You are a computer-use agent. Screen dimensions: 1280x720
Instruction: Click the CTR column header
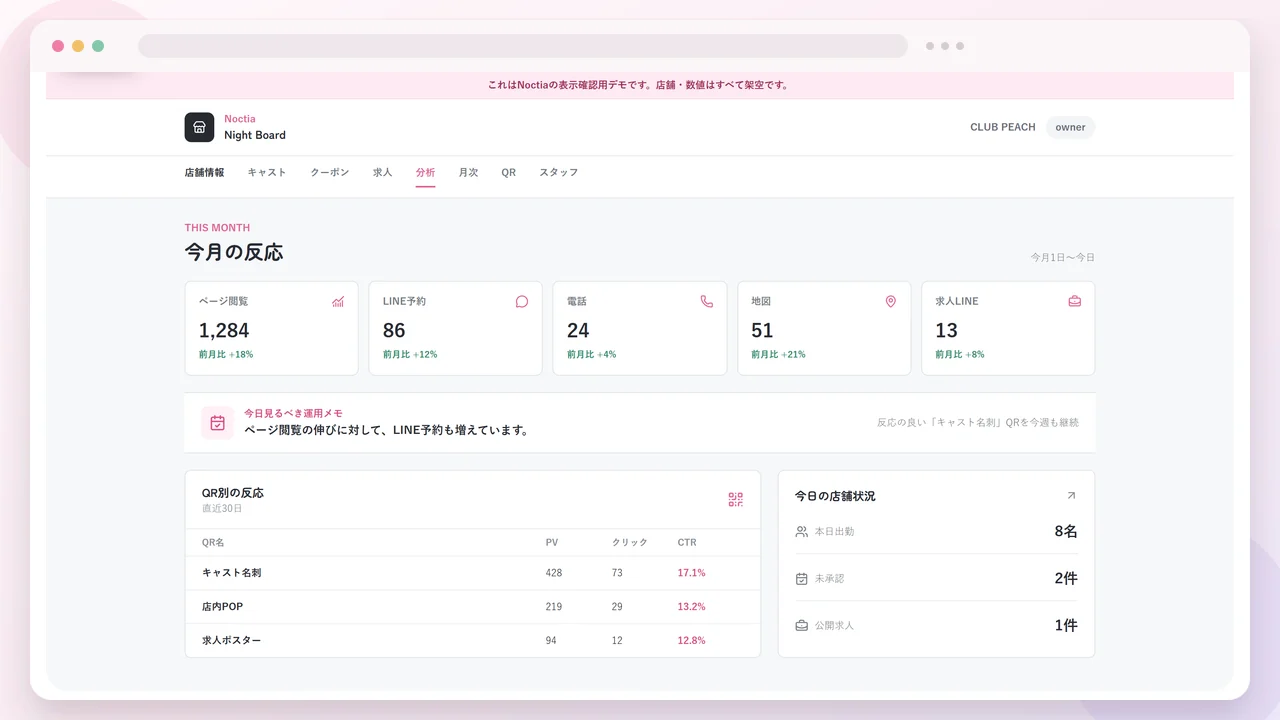687,543
